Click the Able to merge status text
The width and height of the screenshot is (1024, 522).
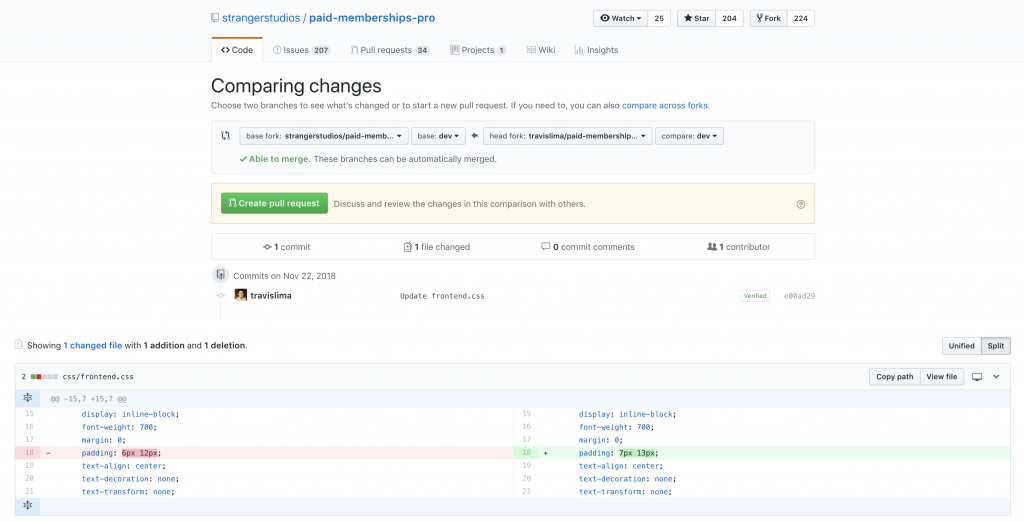tap(274, 159)
